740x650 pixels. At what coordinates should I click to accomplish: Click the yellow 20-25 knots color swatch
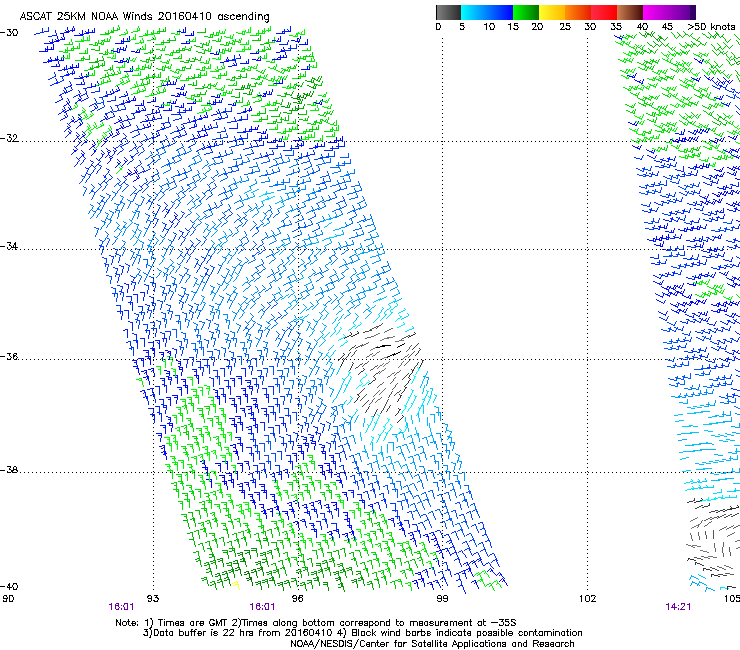tap(552, 12)
